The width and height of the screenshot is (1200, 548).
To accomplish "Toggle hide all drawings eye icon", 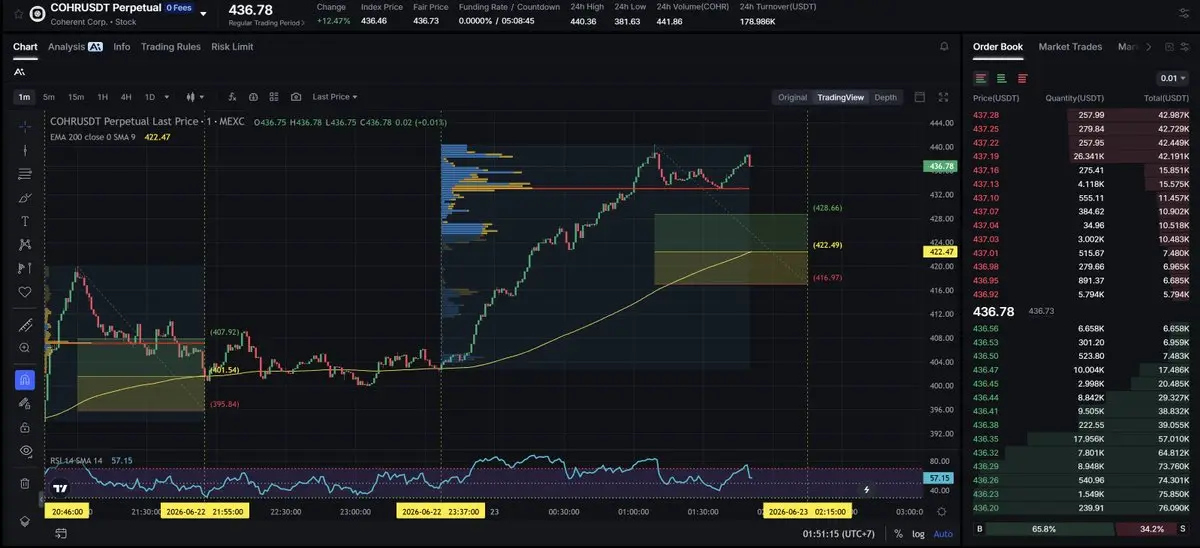I will pos(25,451).
